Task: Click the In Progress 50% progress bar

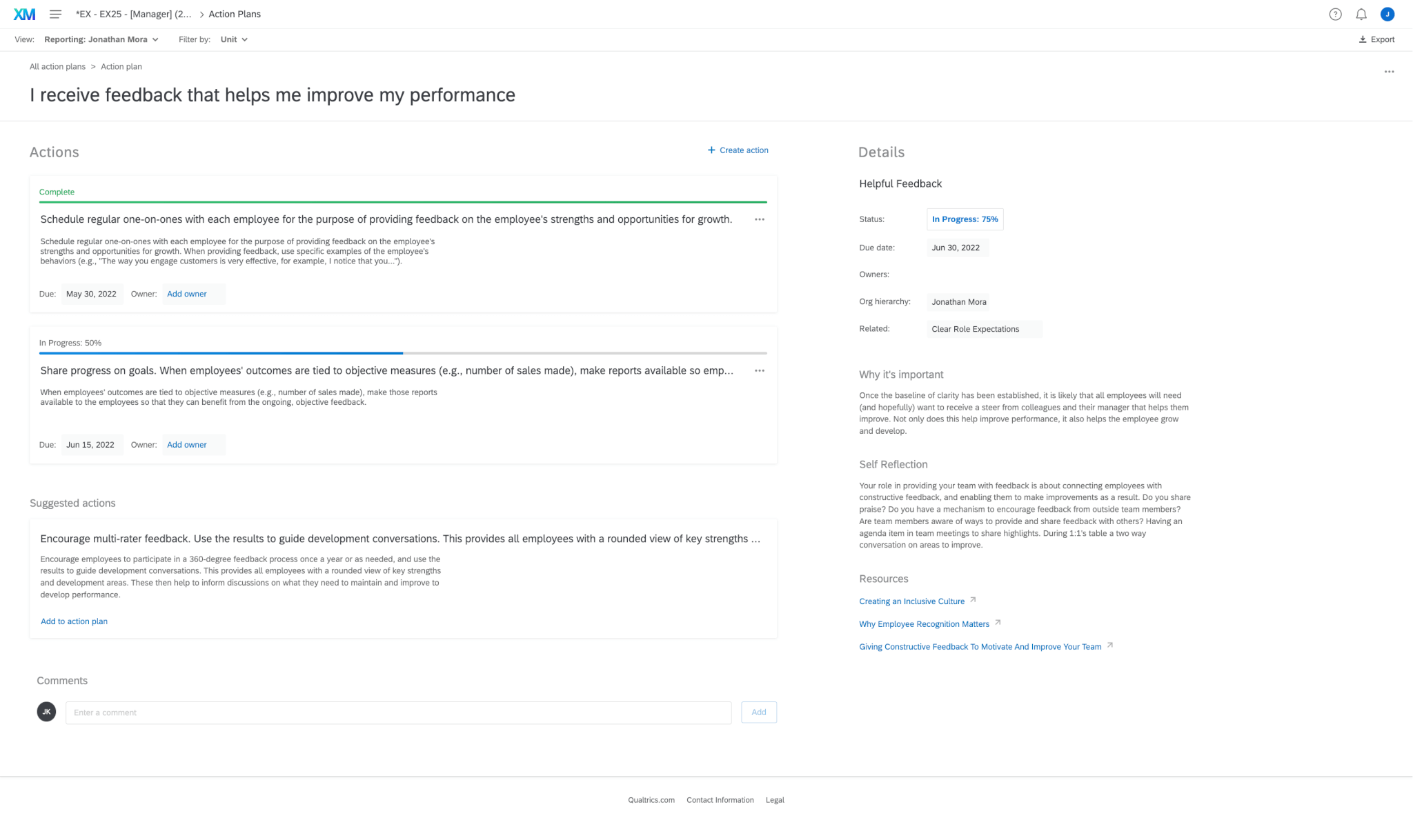Action: click(403, 353)
